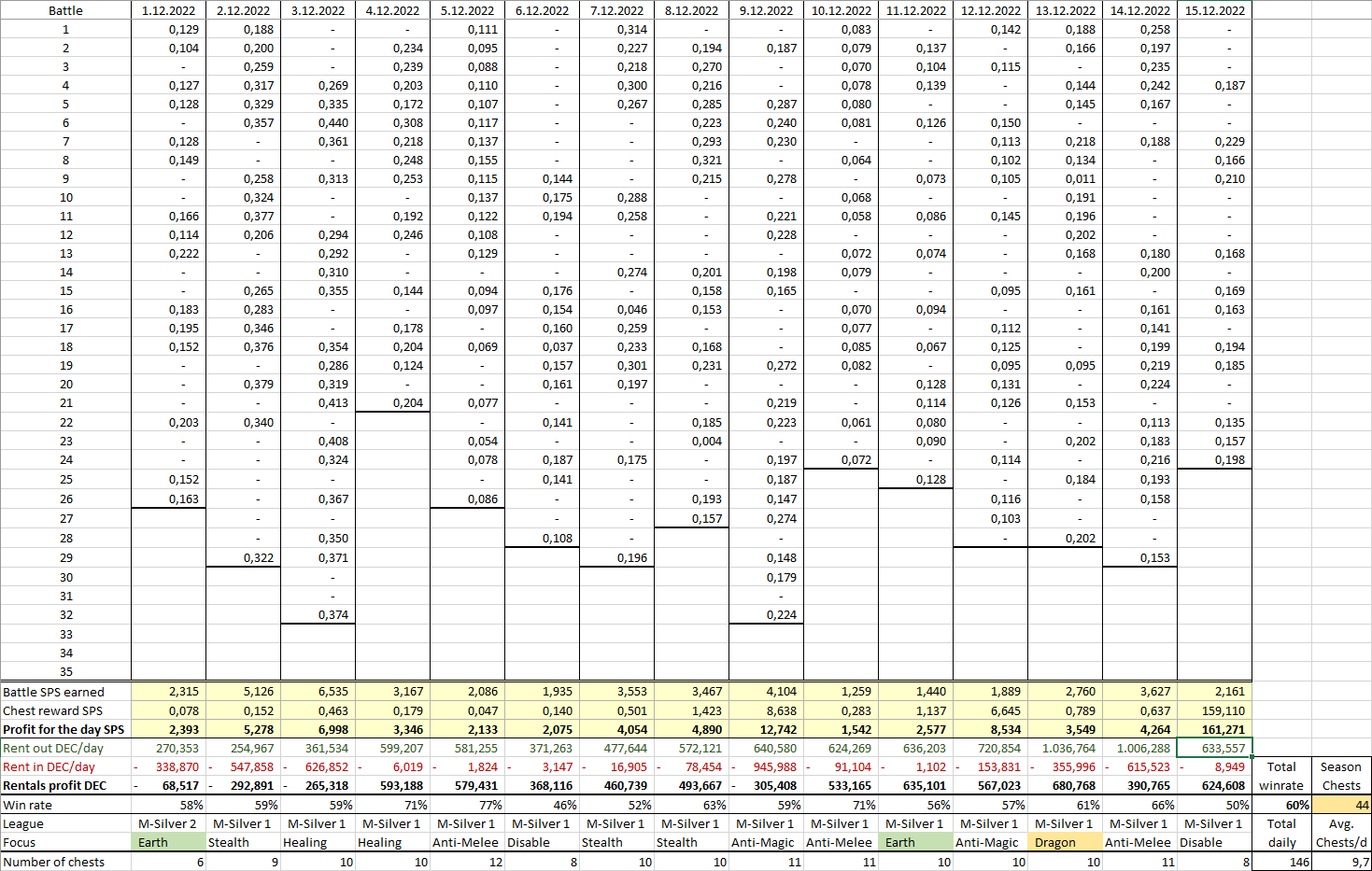Select 'Disable' focus under 6.12.2022
Image resolution: width=1372 pixels, height=871 pixels.
click(x=542, y=842)
